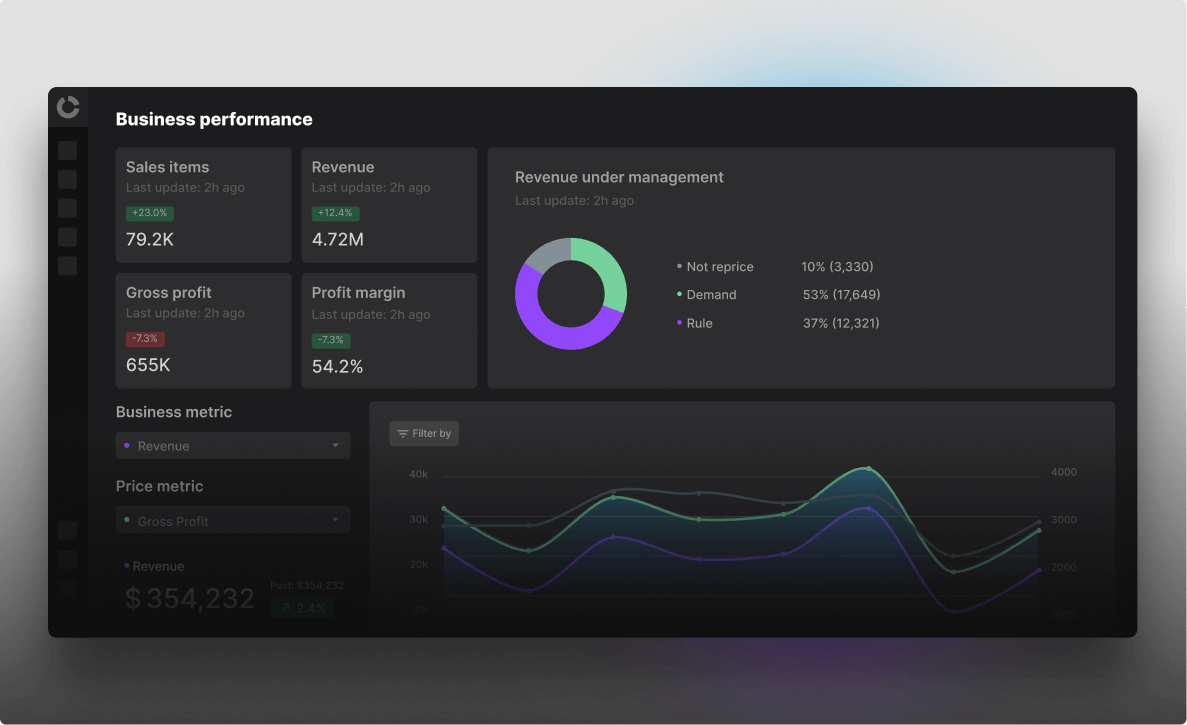The height and width of the screenshot is (725, 1187).
Task: Click the 2.4% upward trend arrow badge
Action: coord(303,608)
